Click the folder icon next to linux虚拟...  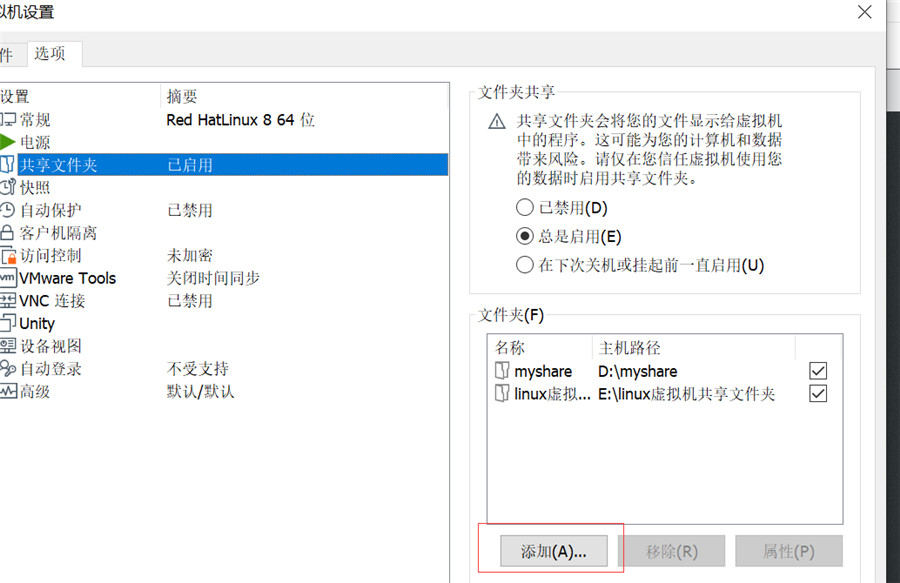(x=502, y=393)
